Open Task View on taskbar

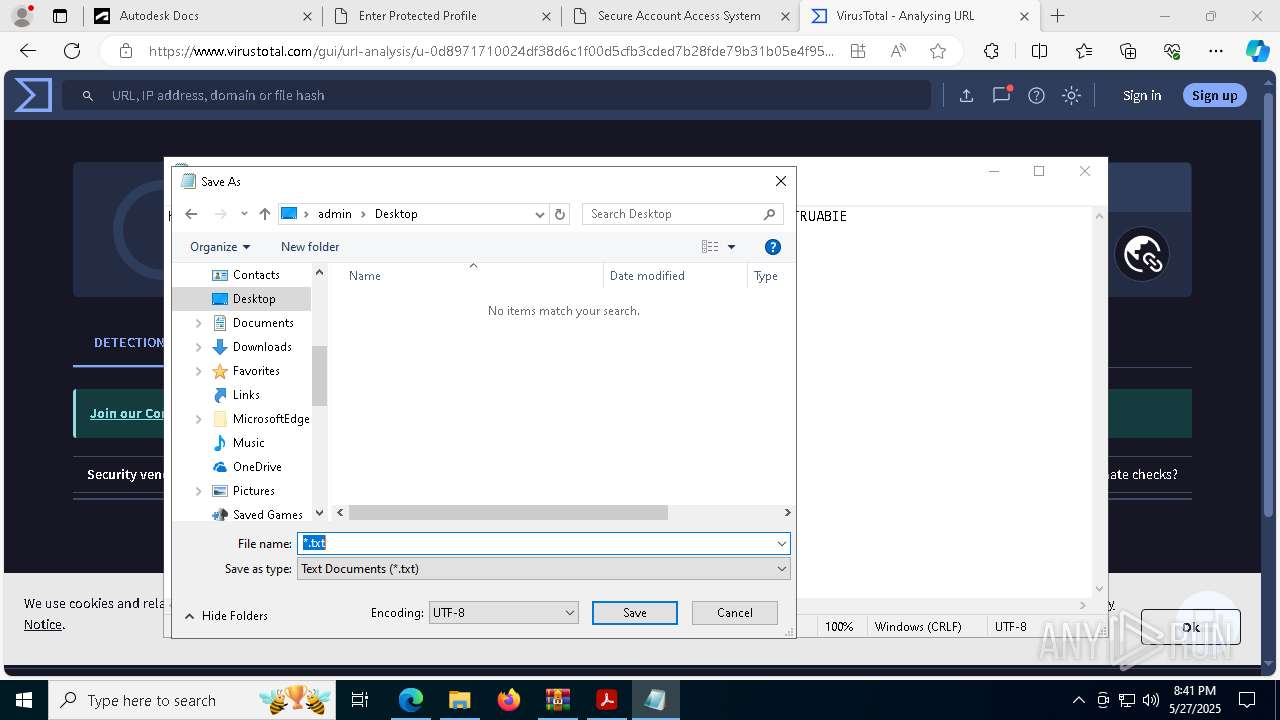[x=360, y=700]
